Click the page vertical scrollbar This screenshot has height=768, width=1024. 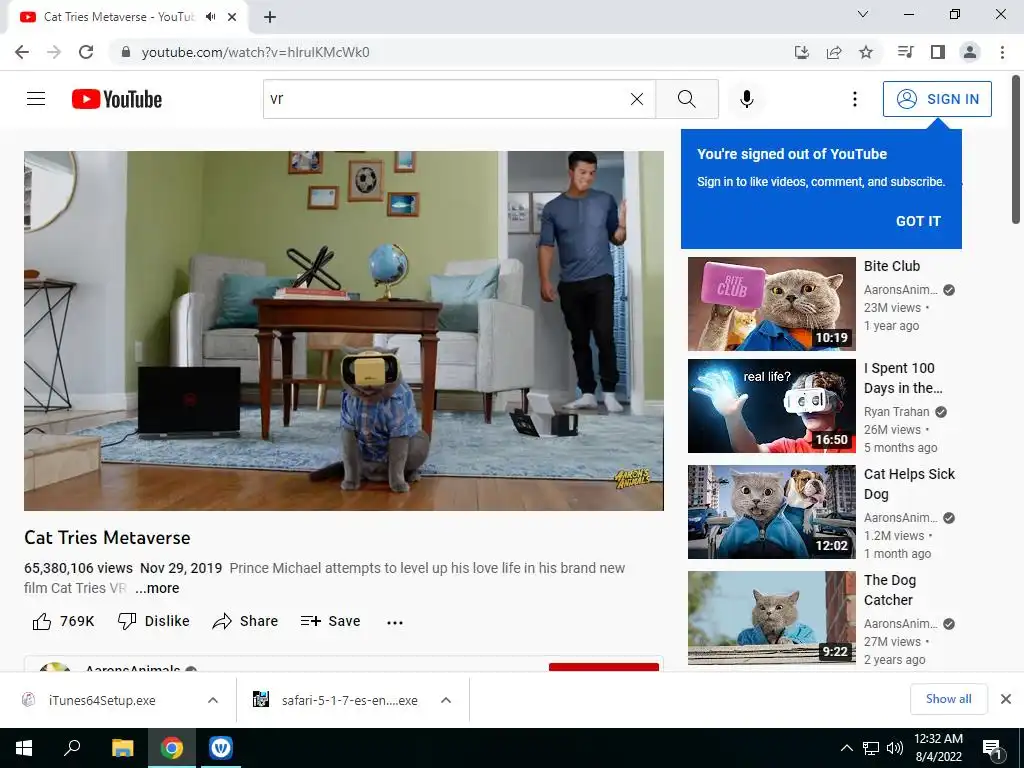pos(1016,150)
